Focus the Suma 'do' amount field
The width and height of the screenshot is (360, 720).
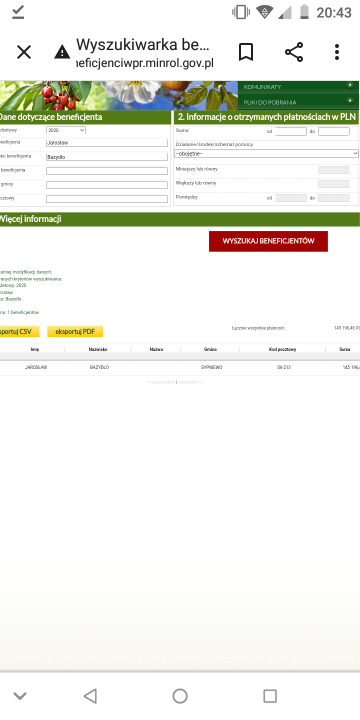(x=334, y=131)
